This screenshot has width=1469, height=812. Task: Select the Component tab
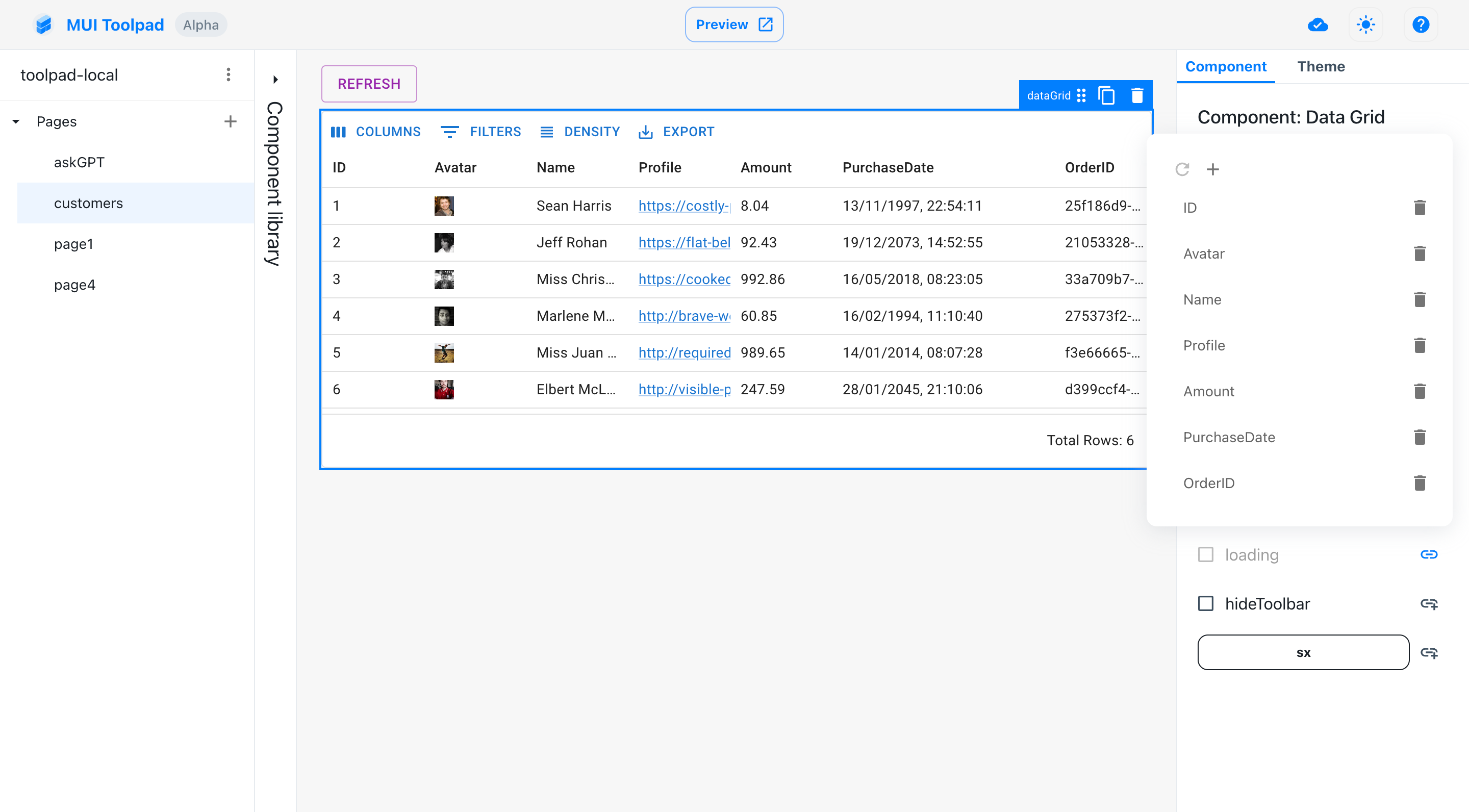1226,66
